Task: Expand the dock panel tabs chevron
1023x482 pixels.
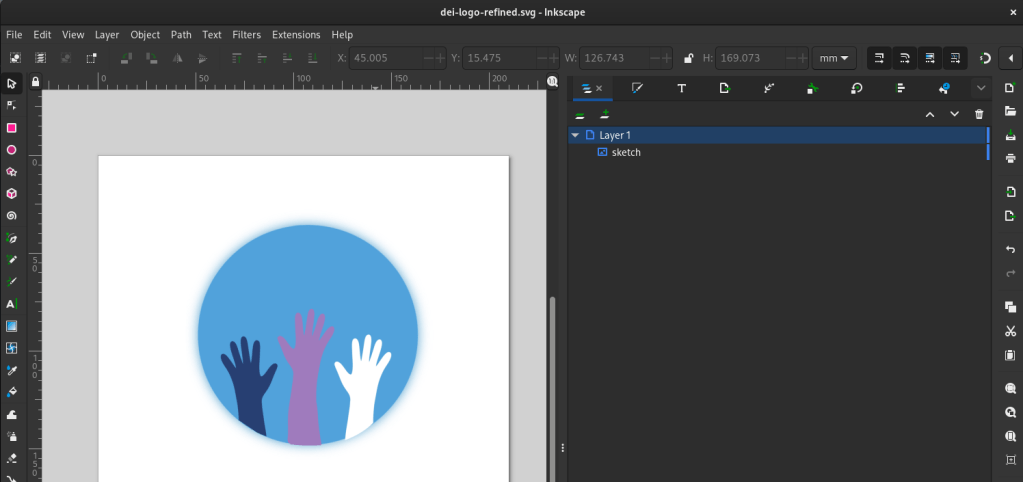Action: click(x=981, y=88)
